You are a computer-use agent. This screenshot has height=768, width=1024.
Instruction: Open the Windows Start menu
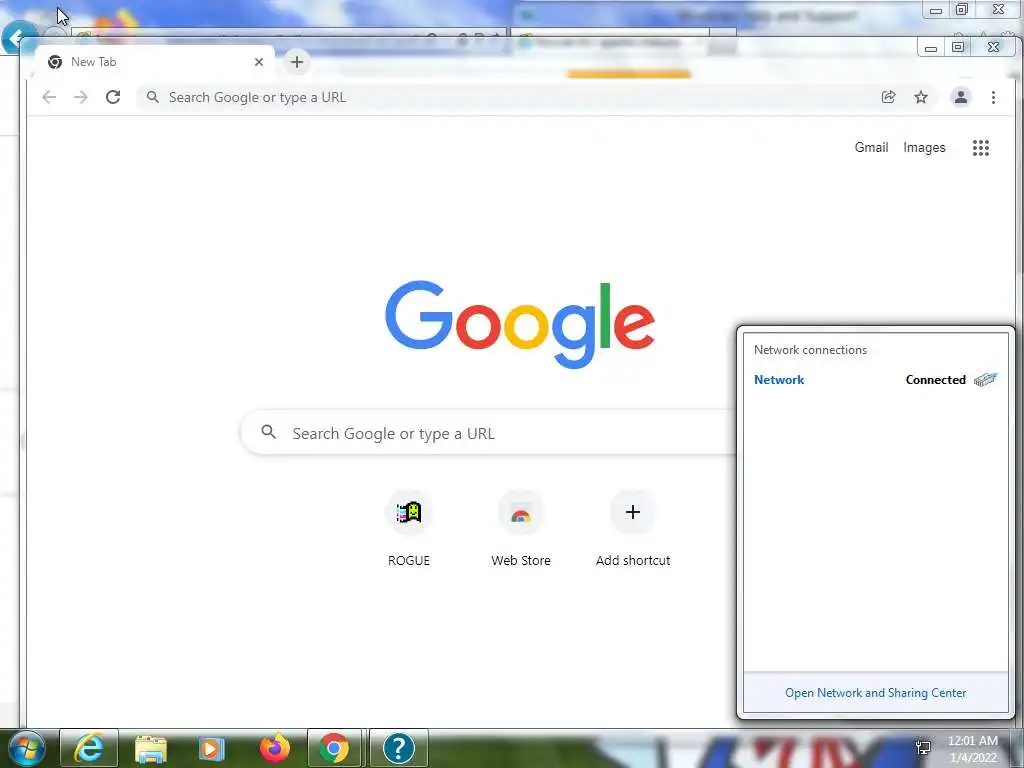click(x=27, y=748)
